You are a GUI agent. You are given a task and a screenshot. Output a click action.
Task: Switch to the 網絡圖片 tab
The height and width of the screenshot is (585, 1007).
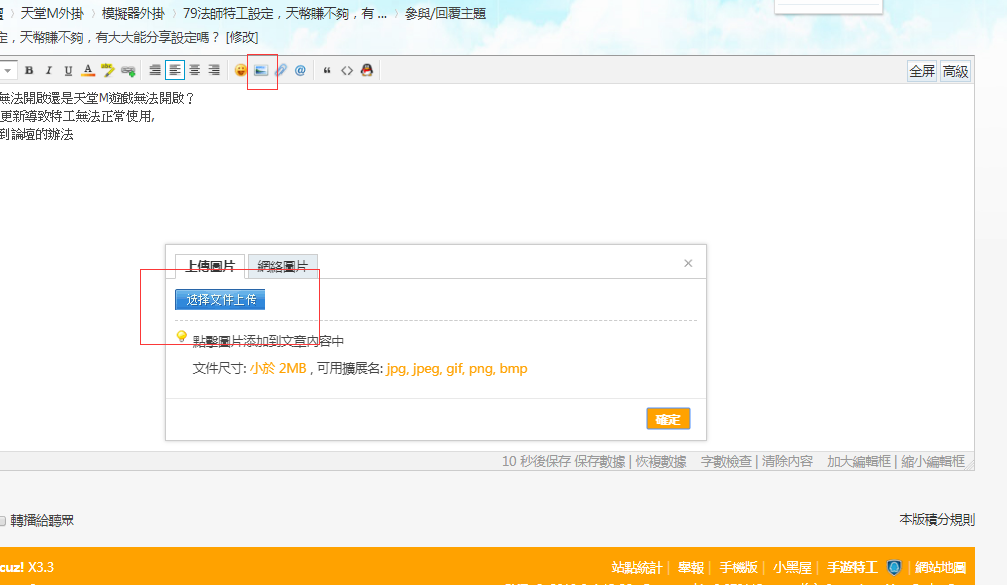click(282, 266)
